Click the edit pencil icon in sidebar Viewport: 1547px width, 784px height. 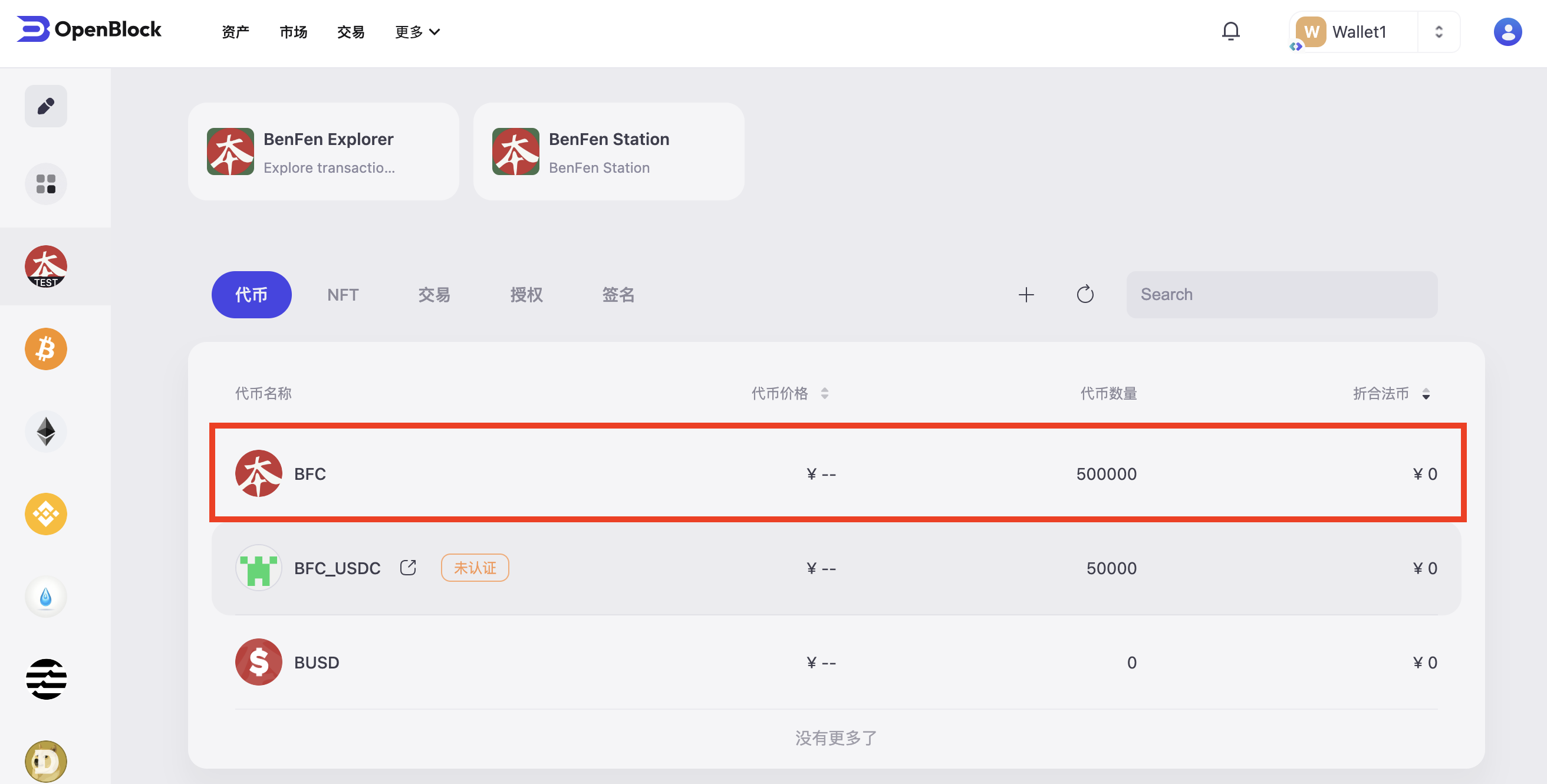[x=45, y=106]
